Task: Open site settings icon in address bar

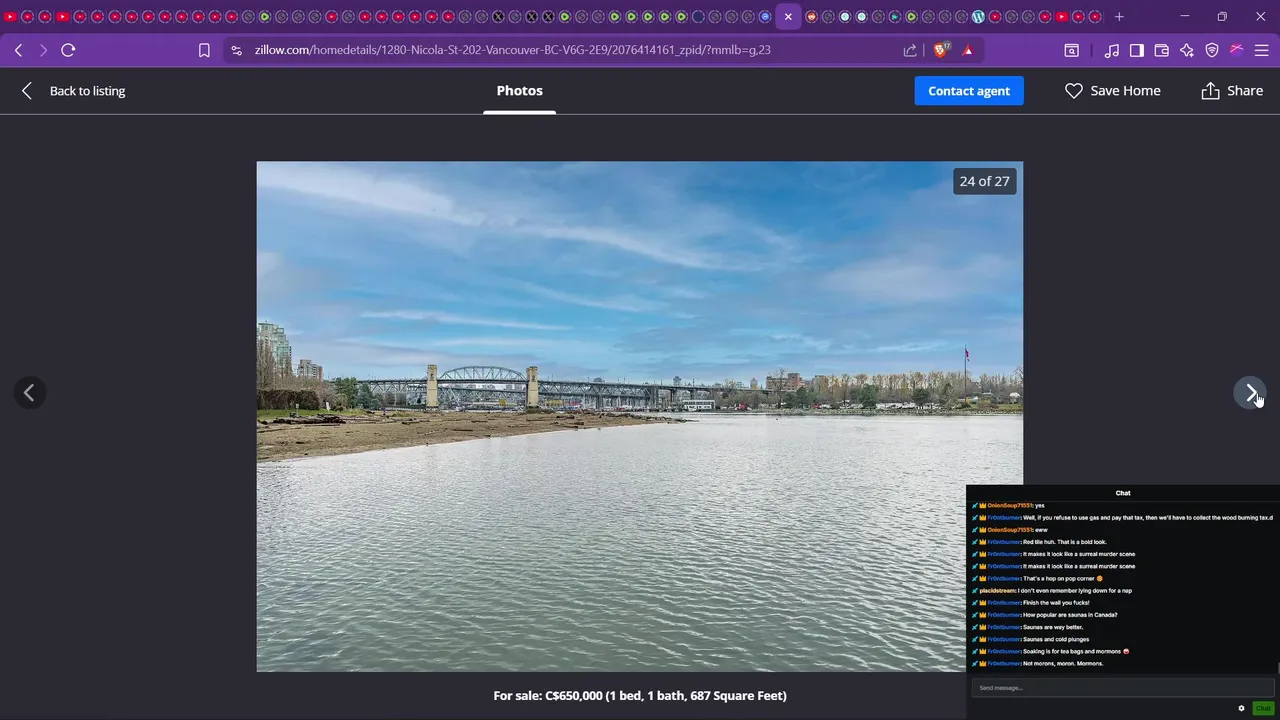Action: (x=235, y=50)
